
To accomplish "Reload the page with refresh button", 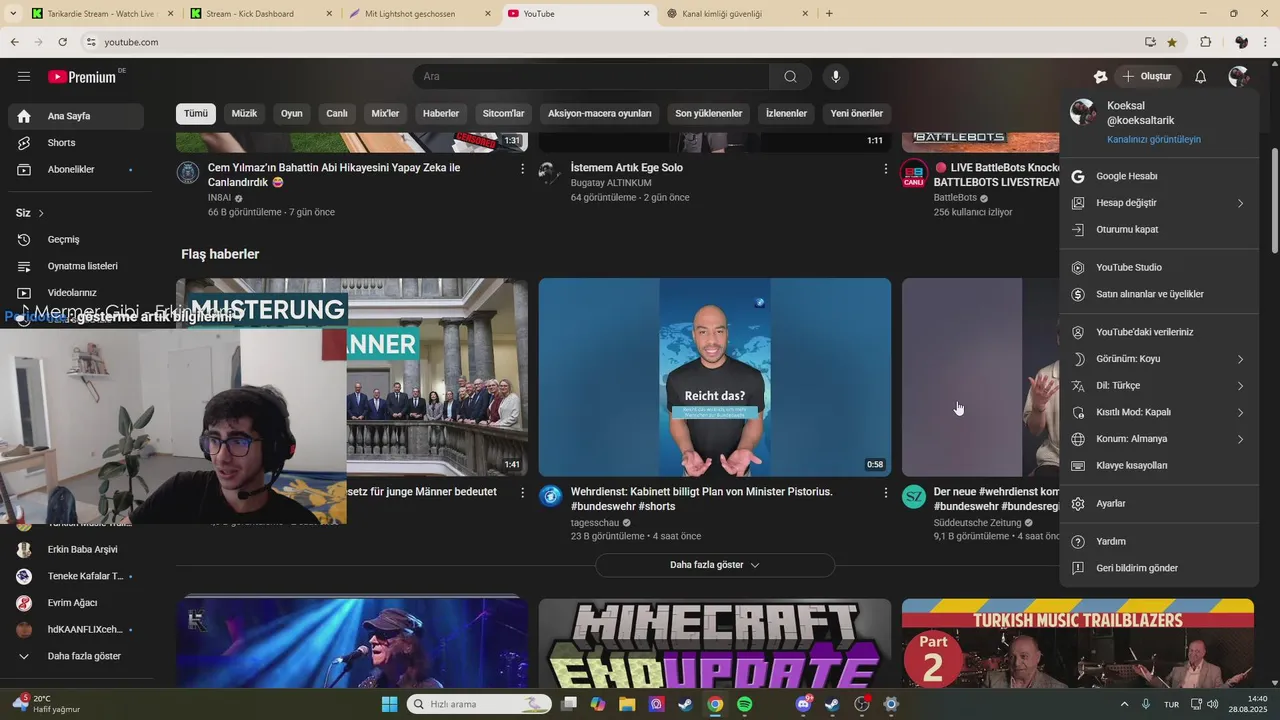I will point(62,42).
